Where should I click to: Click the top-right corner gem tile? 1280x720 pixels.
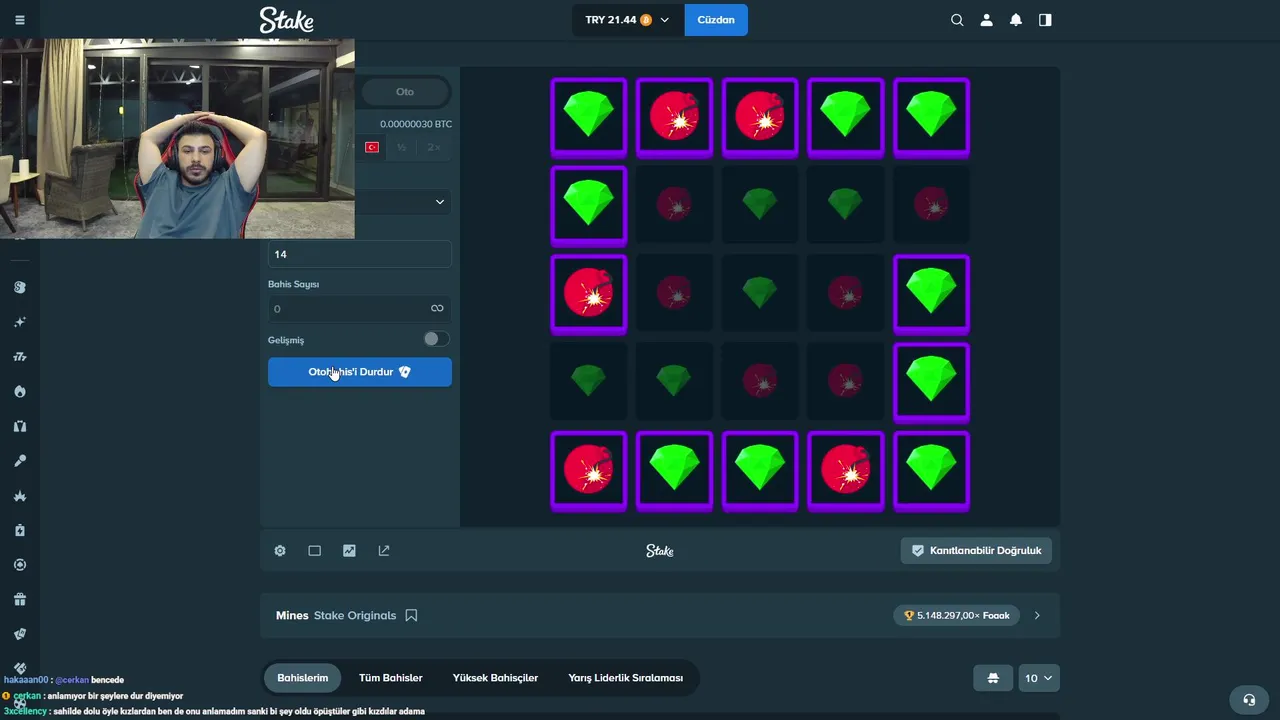tap(931, 117)
